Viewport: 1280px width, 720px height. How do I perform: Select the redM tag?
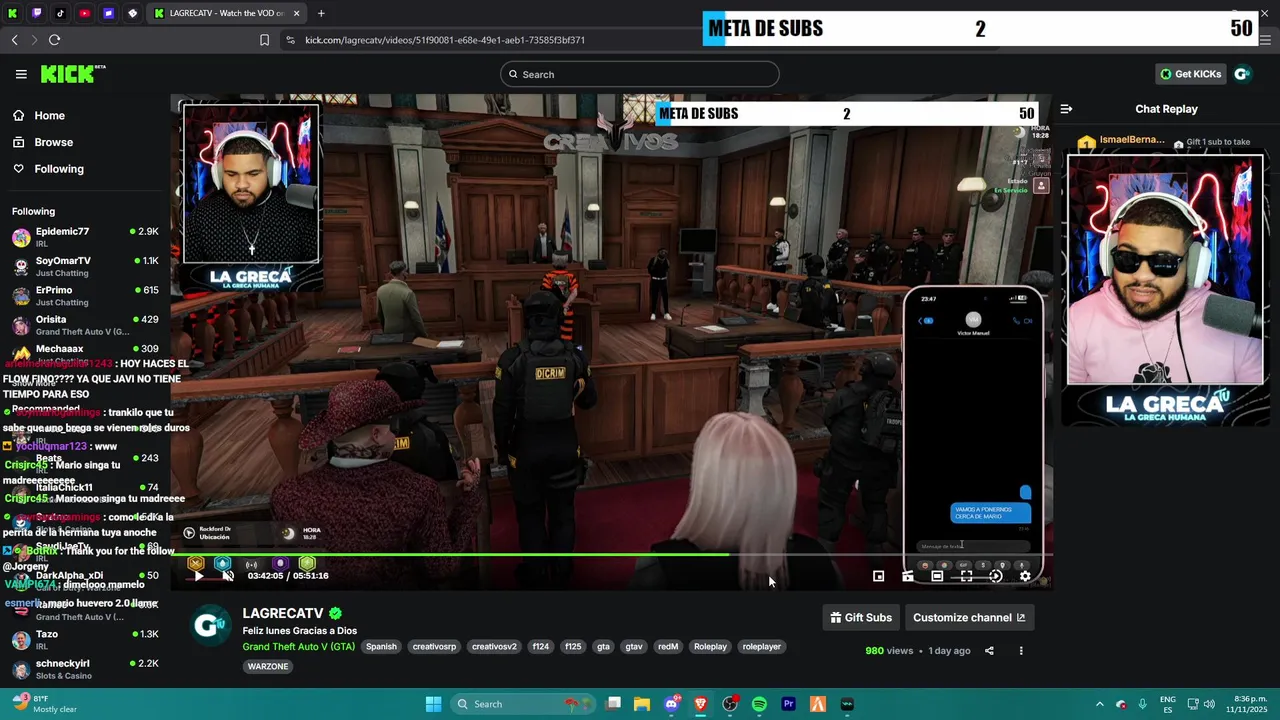pos(668,647)
